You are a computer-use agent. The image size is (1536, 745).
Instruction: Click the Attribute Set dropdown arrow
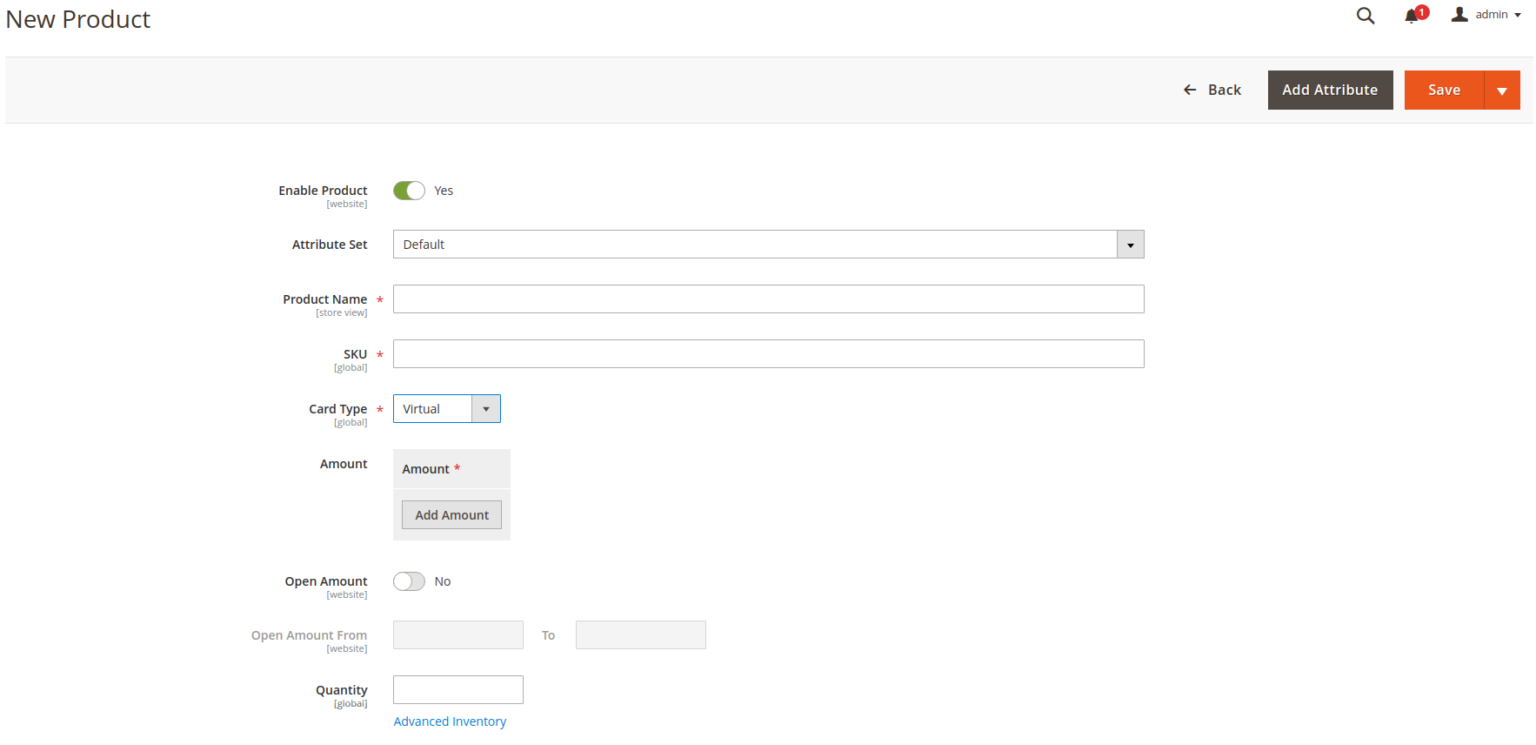pyautogui.click(x=1130, y=244)
